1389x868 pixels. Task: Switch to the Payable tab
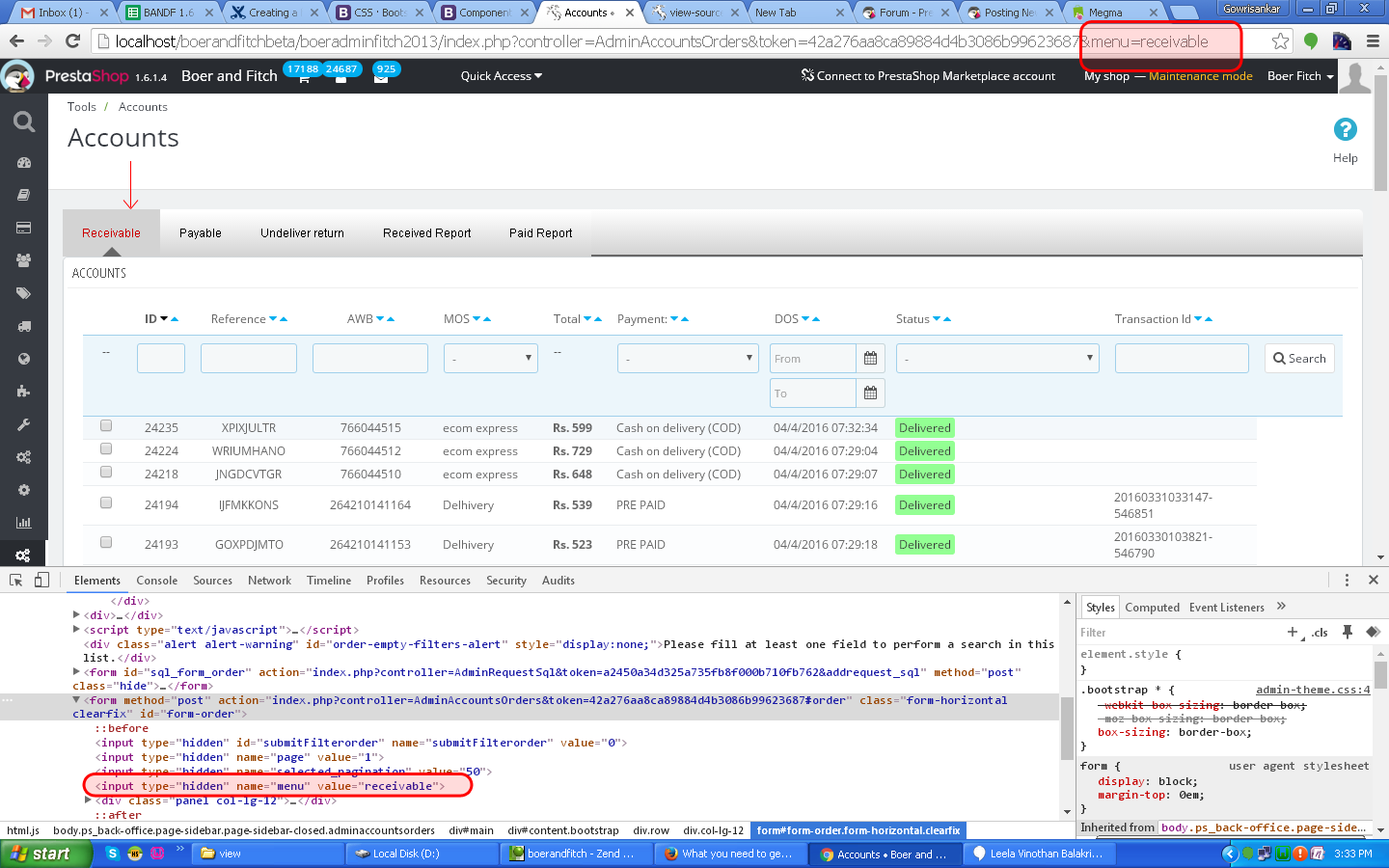coord(201,233)
